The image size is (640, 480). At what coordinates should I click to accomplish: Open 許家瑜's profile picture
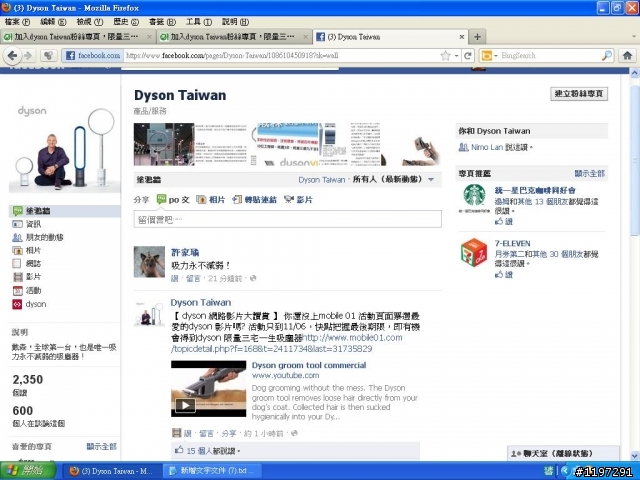149,262
